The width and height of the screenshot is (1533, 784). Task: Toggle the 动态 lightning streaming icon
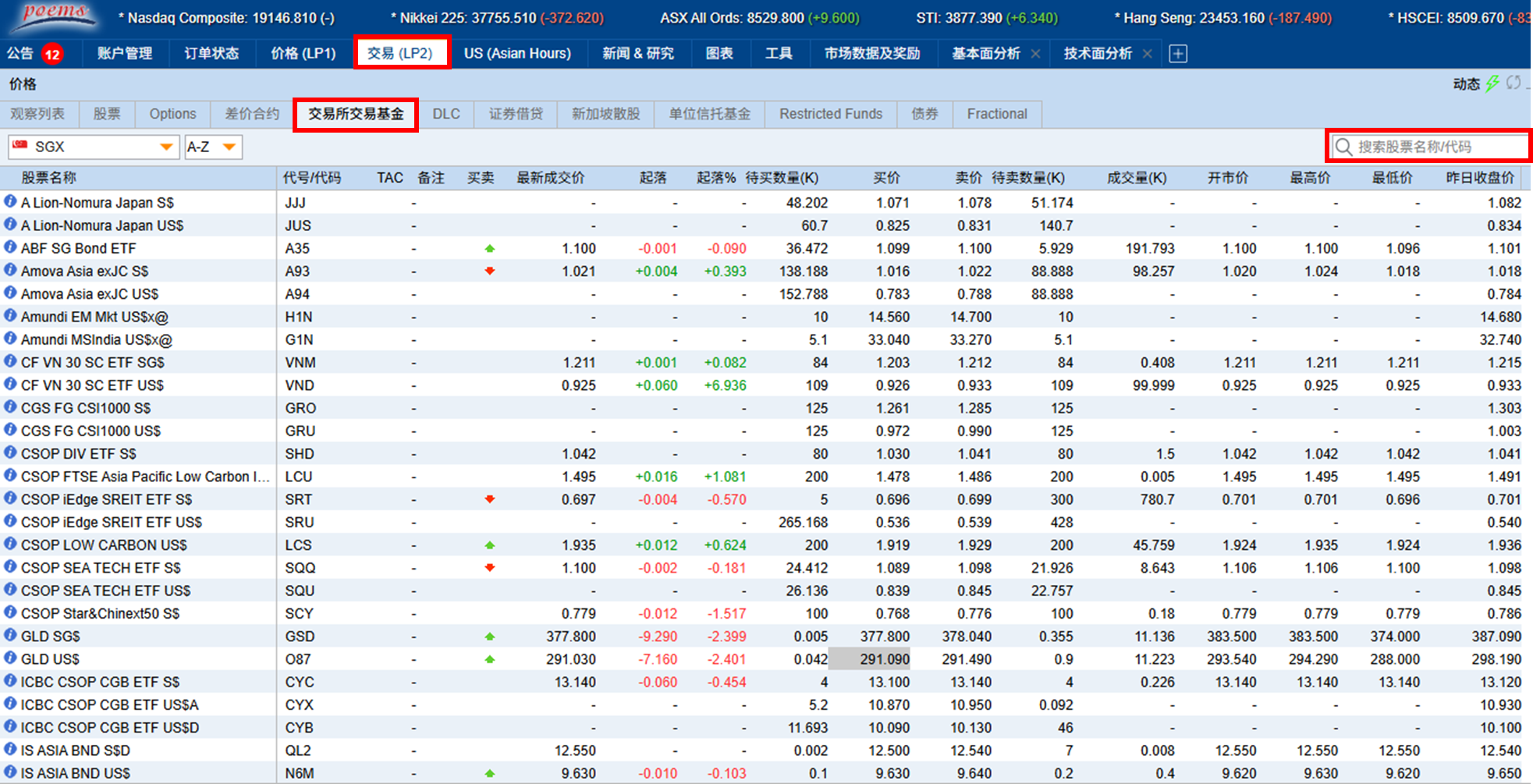pos(1492,83)
